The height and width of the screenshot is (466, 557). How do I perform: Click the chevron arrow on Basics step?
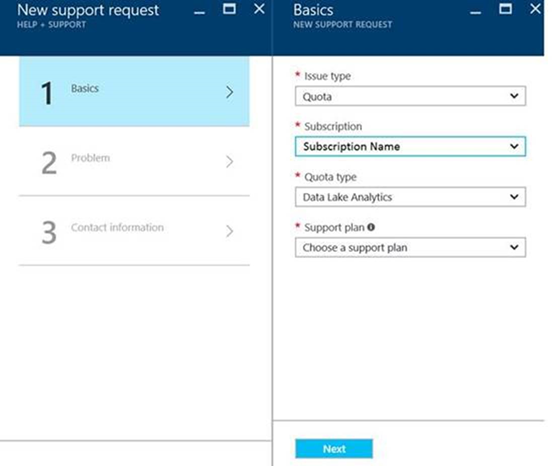click(230, 92)
